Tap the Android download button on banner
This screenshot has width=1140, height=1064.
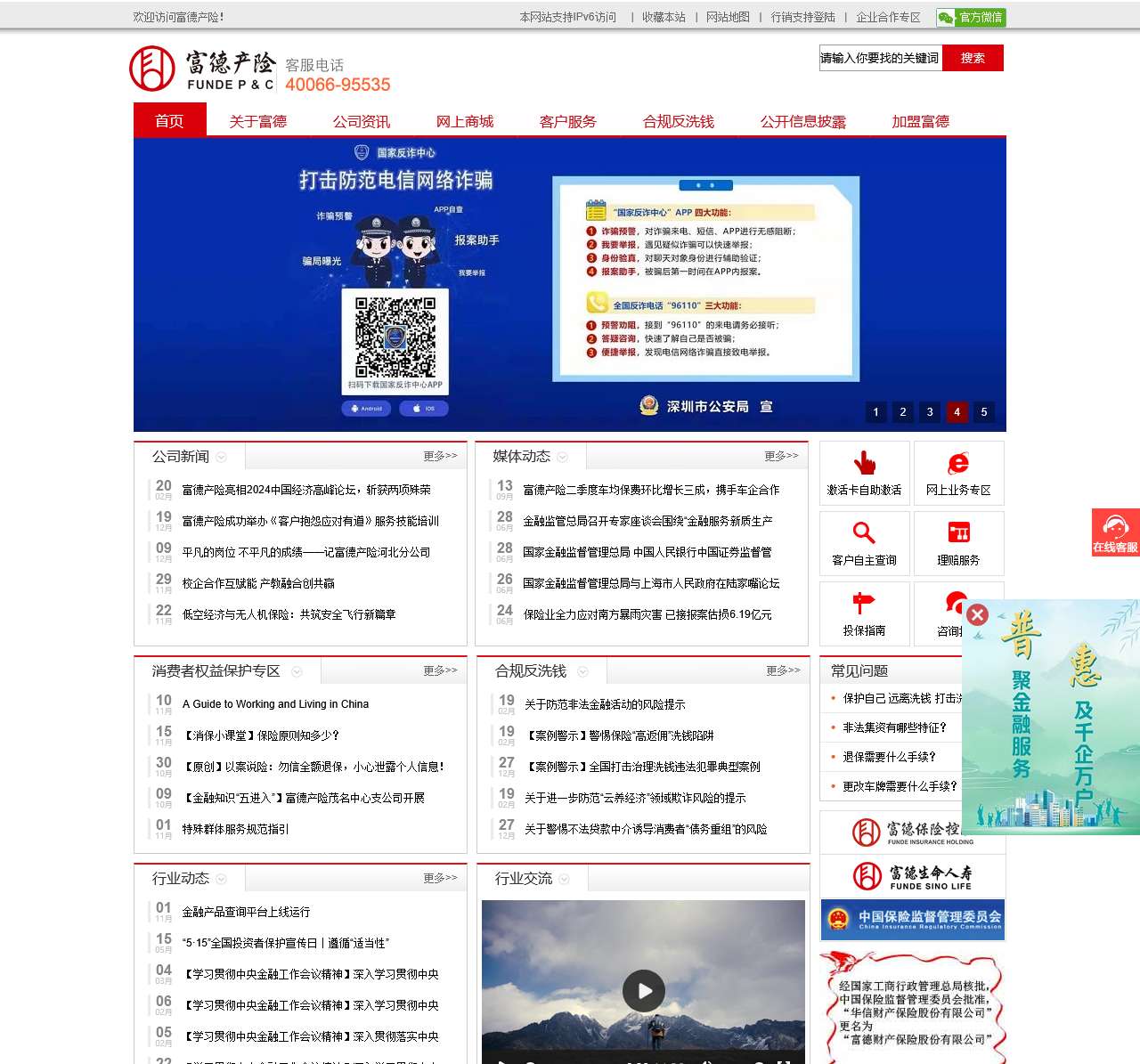coord(366,409)
